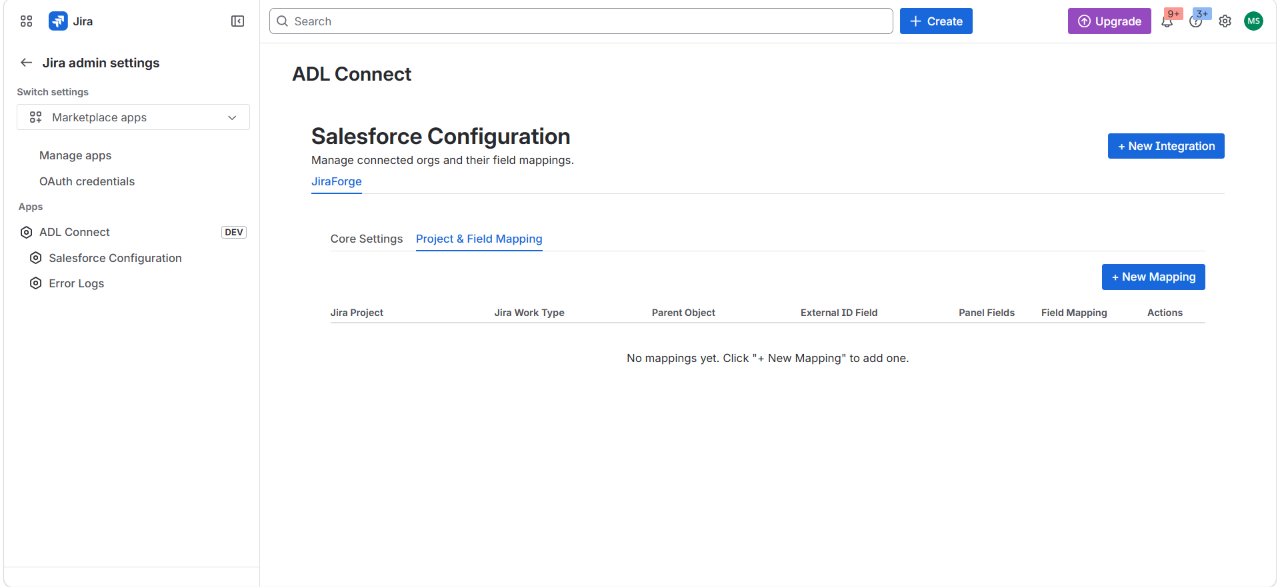The image size is (1280, 587).
Task: Open the MS profile avatar
Action: click(1254, 21)
